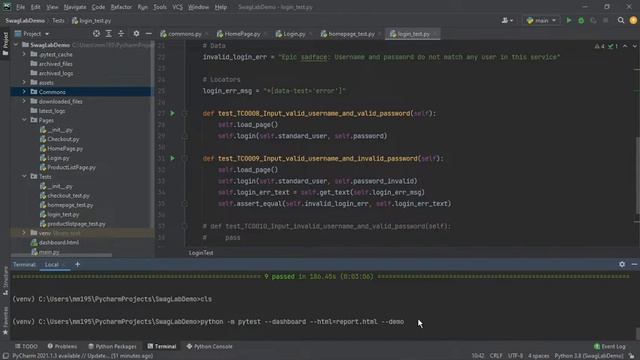Screen dimensions: 640x360
Task: Select the archived_logs folder
Action: (x=56, y=73)
